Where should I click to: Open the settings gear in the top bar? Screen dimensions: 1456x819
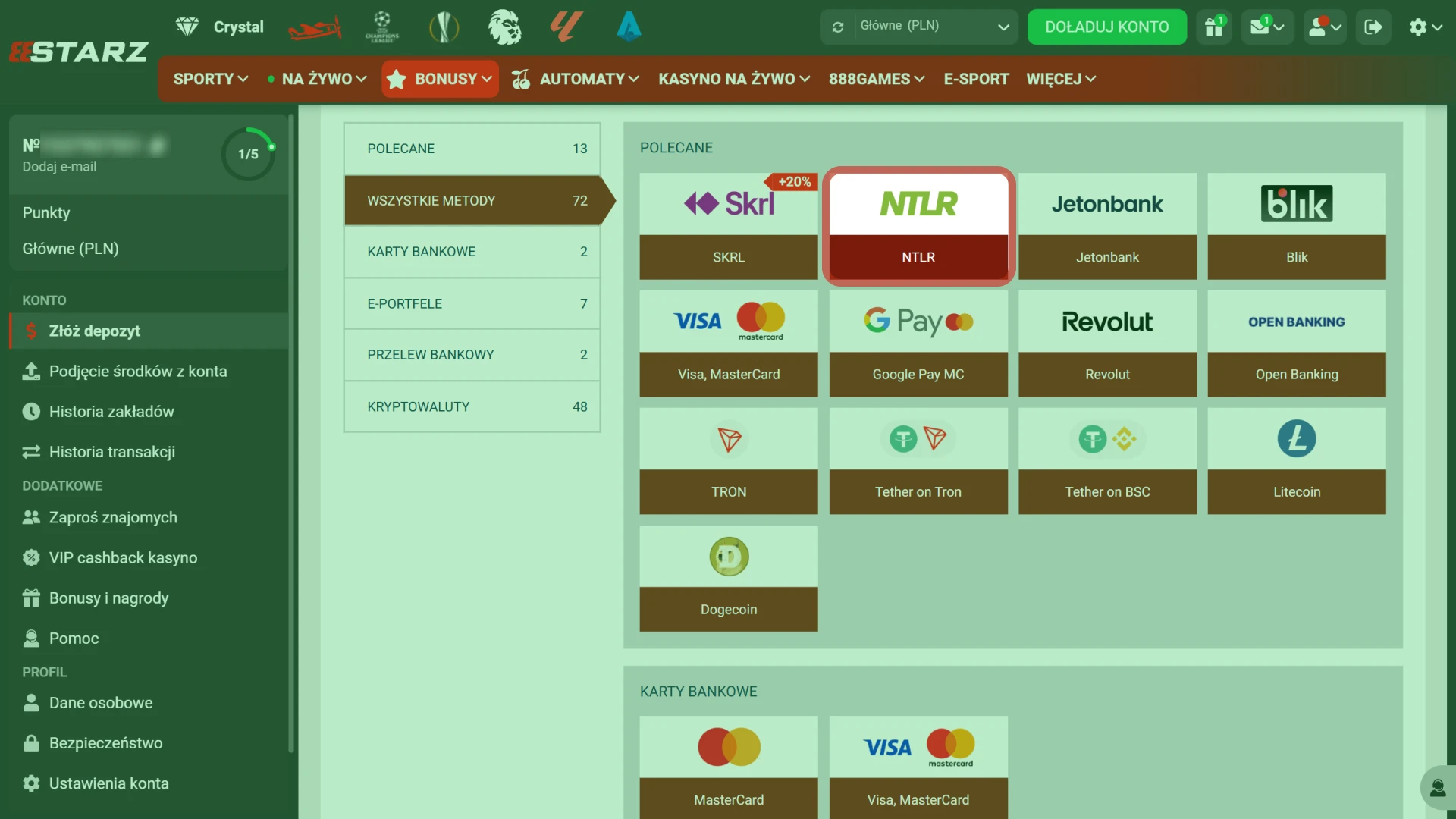[x=1425, y=27]
